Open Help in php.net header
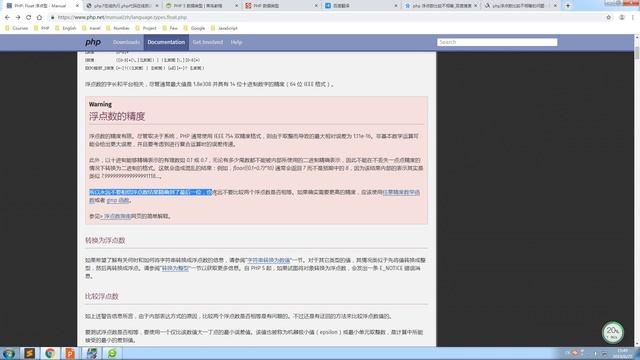 point(236,42)
